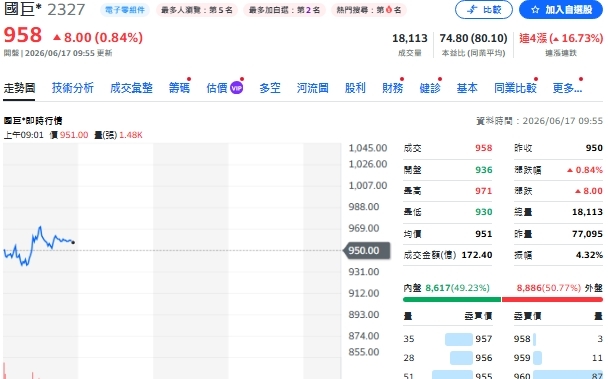Click the 最多人瀏覽 第5名 badge
This screenshot has width=608, height=379.
[197, 10]
